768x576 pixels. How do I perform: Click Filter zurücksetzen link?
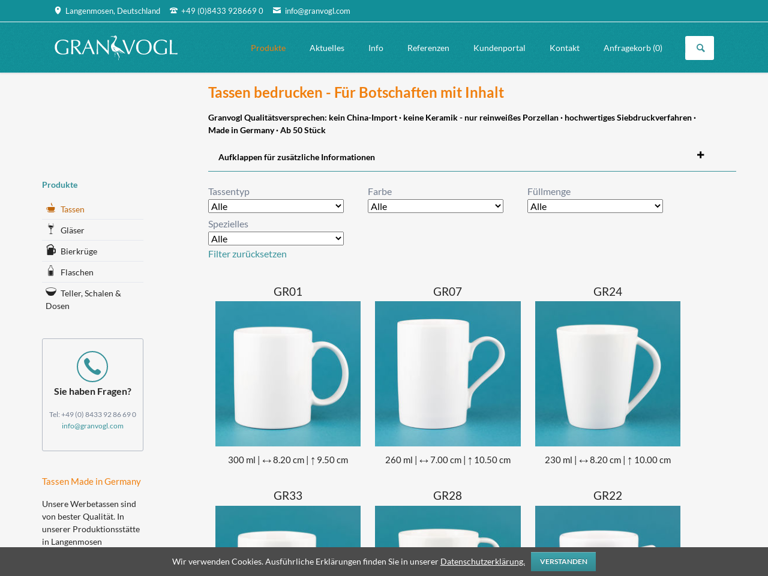pyautogui.click(x=247, y=254)
